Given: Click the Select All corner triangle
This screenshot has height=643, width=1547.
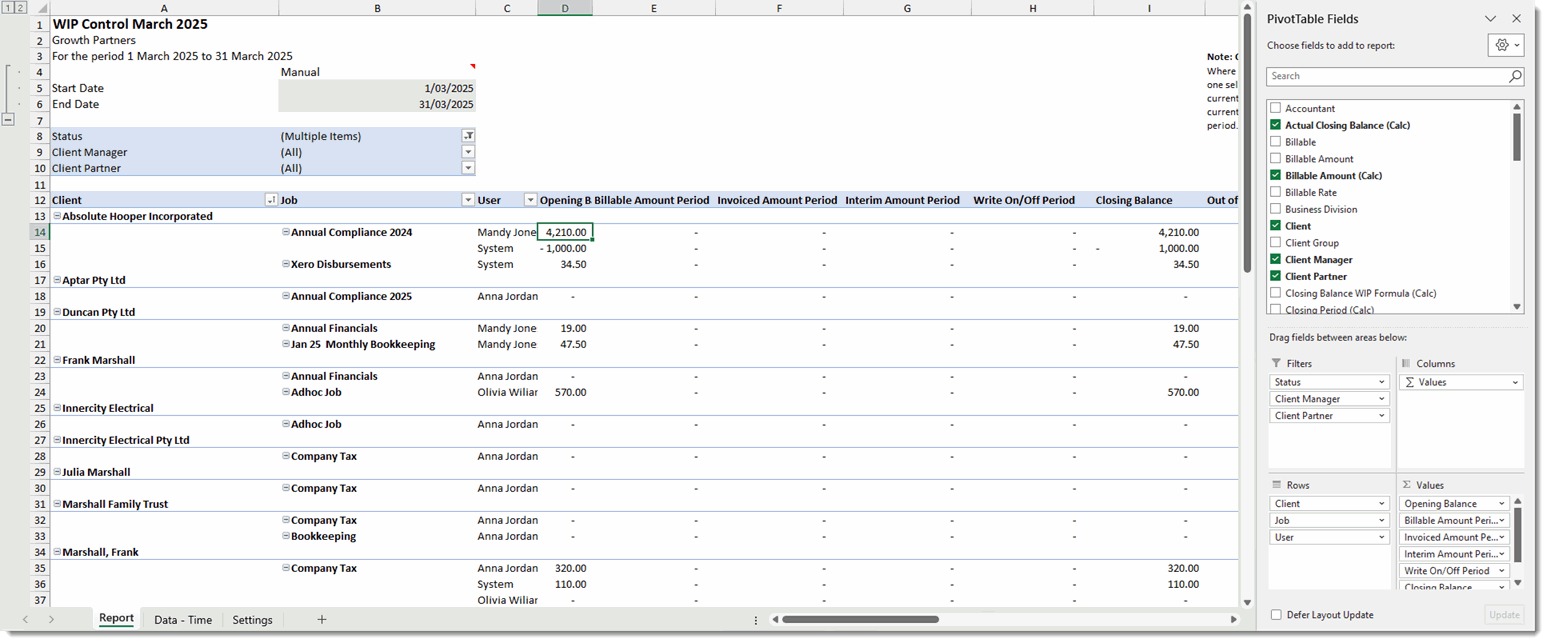Looking at the screenshot, I should 40,8.
